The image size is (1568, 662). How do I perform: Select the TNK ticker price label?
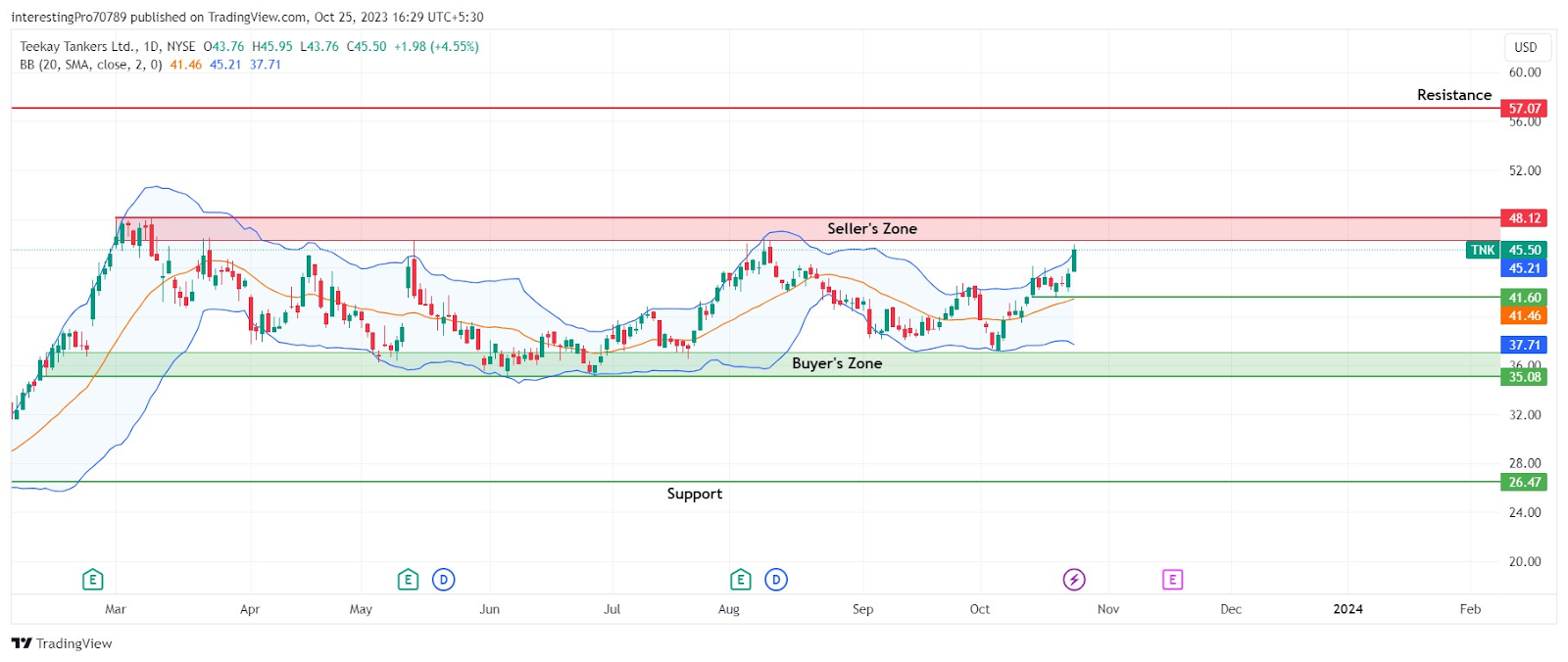coord(1483,250)
